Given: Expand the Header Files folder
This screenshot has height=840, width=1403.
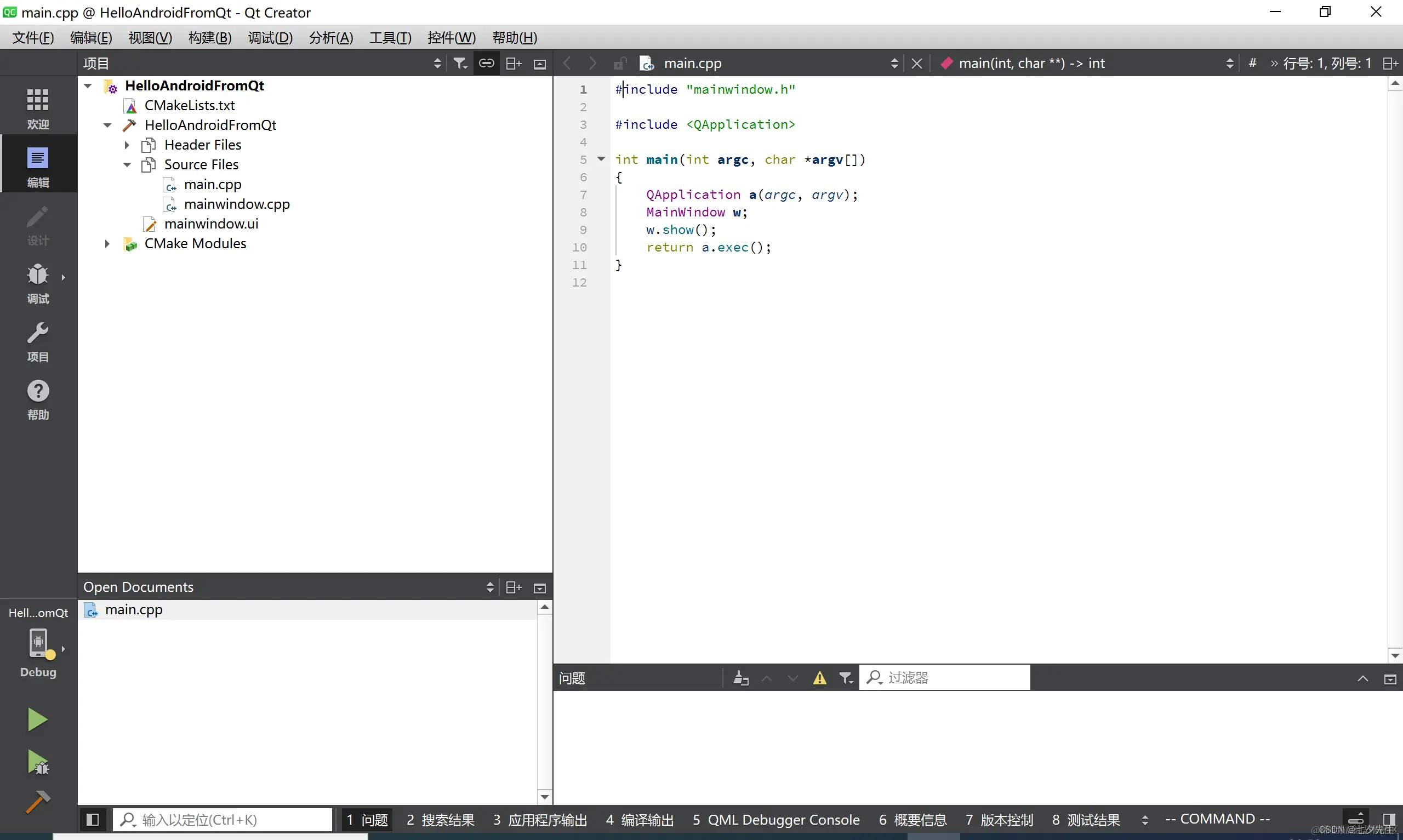Looking at the screenshot, I should (x=127, y=145).
